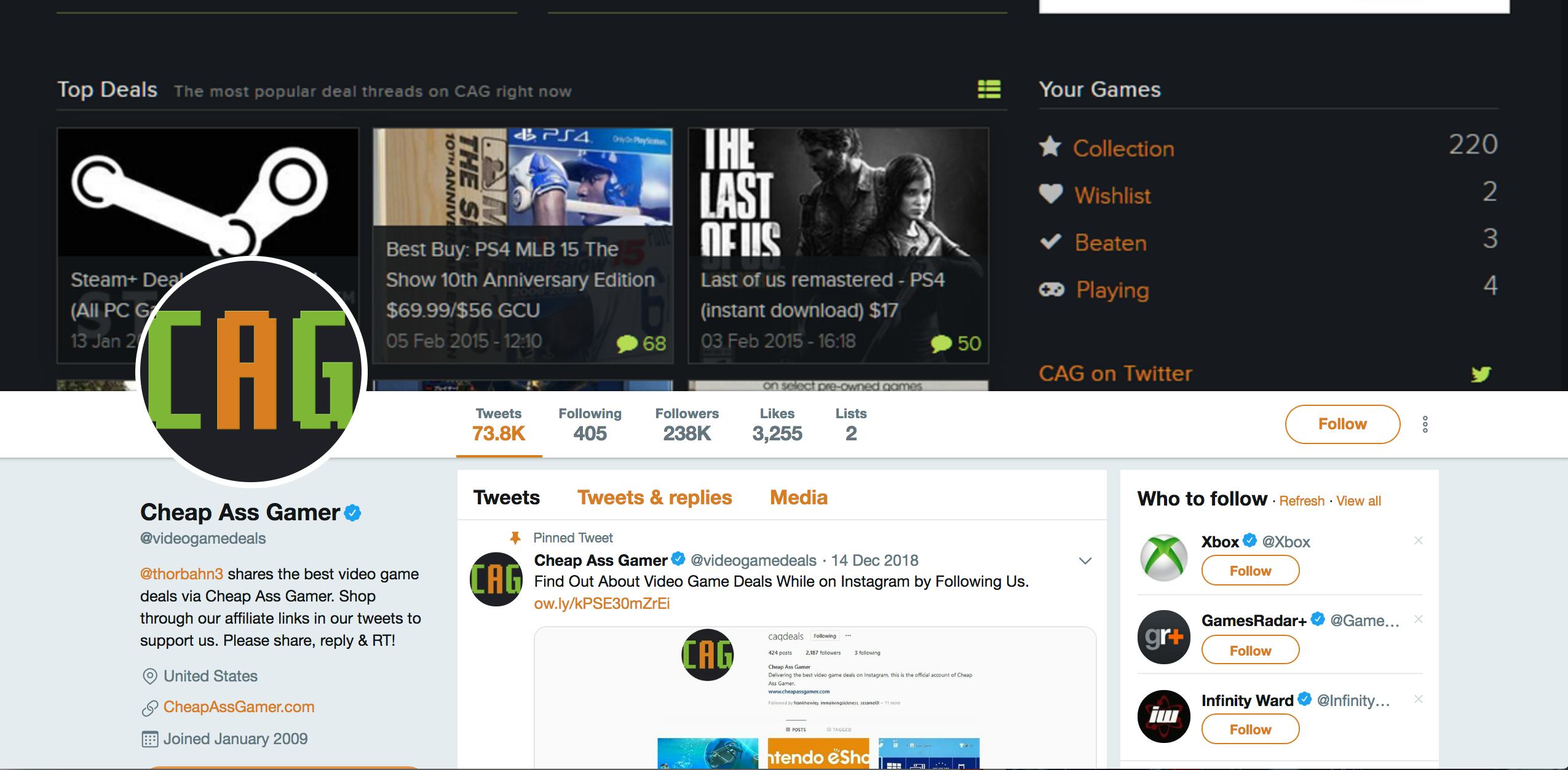
Task: Expand the pinned tweet options chevron
Action: pyautogui.click(x=1085, y=561)
